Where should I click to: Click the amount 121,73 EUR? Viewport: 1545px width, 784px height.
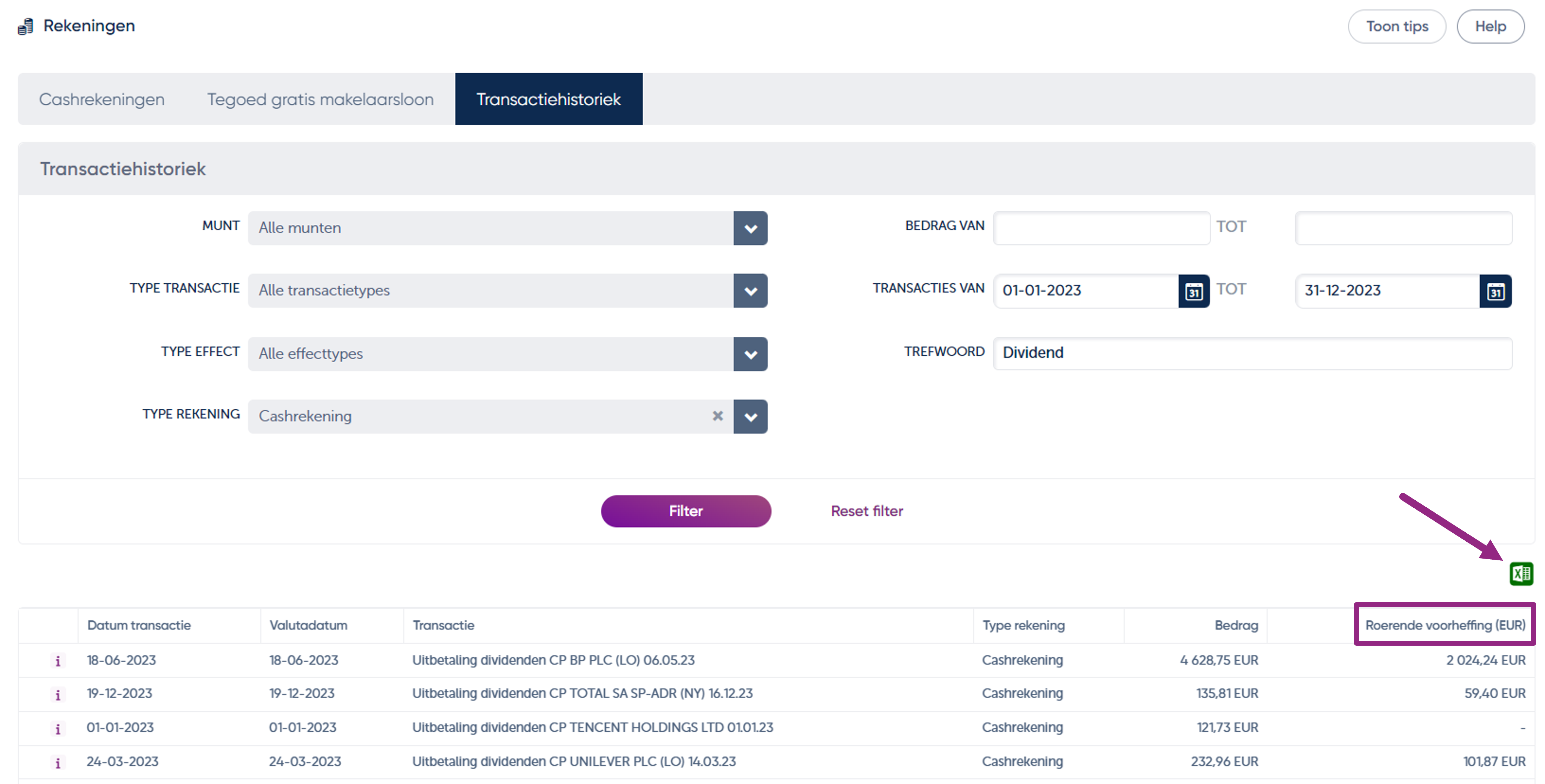pos(1228,727)
